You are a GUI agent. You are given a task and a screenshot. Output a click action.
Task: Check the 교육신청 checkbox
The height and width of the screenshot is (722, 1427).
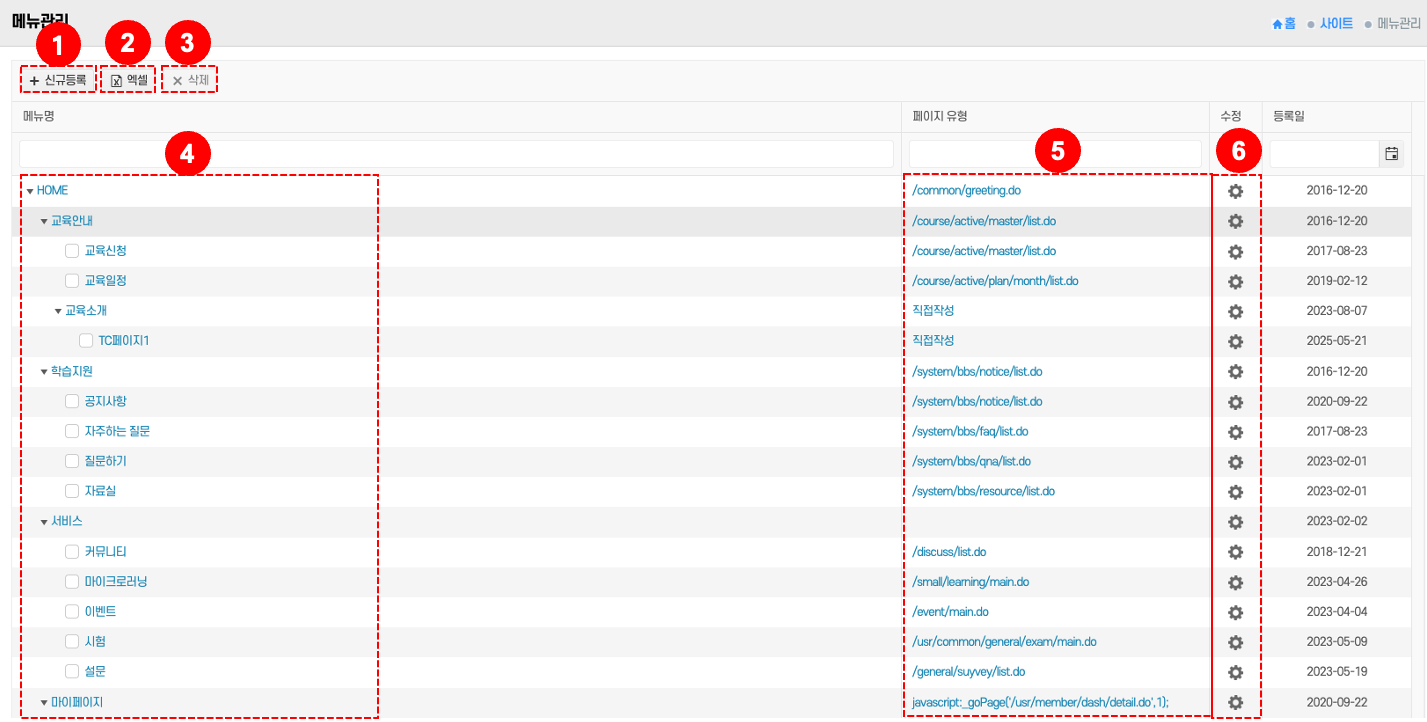click(x=72, y=251)
